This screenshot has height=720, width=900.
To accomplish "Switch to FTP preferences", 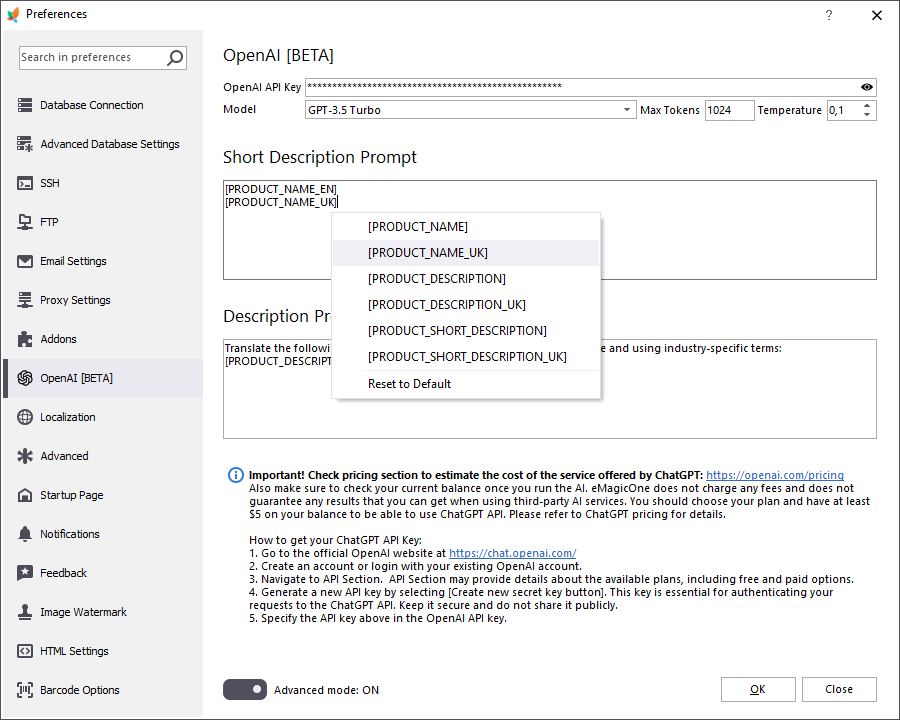I will coord(103,222).
